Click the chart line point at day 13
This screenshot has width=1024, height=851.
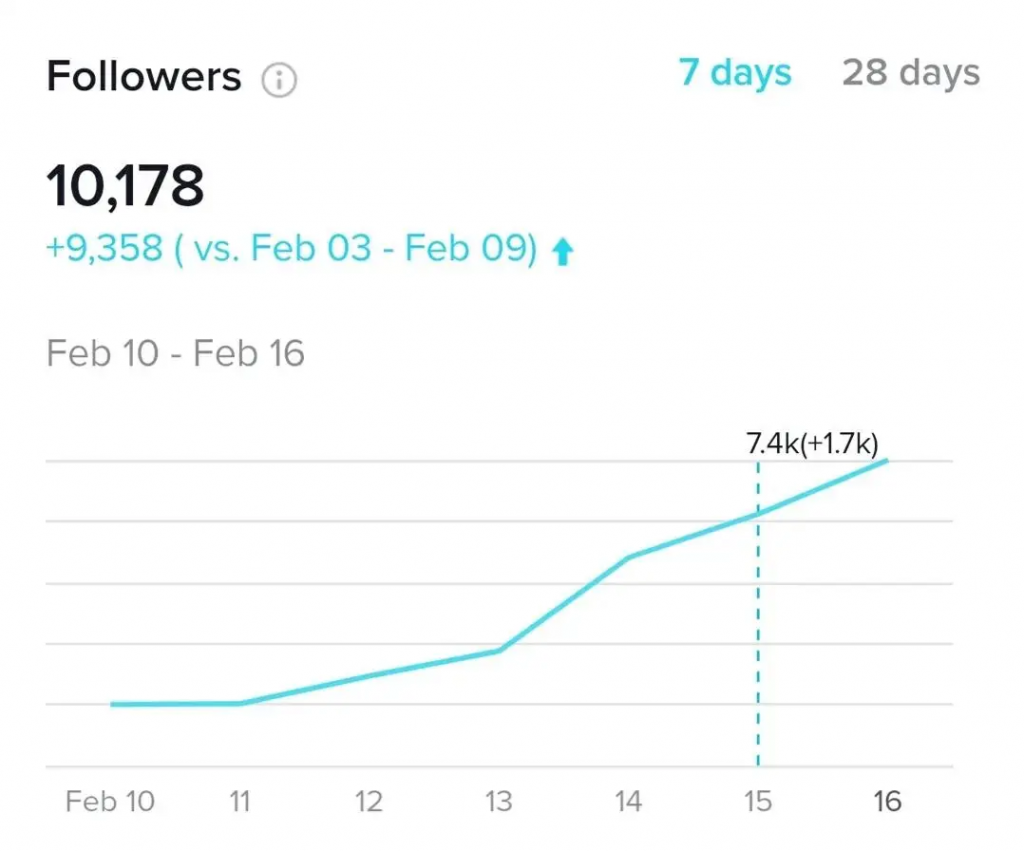click(498, 651)
